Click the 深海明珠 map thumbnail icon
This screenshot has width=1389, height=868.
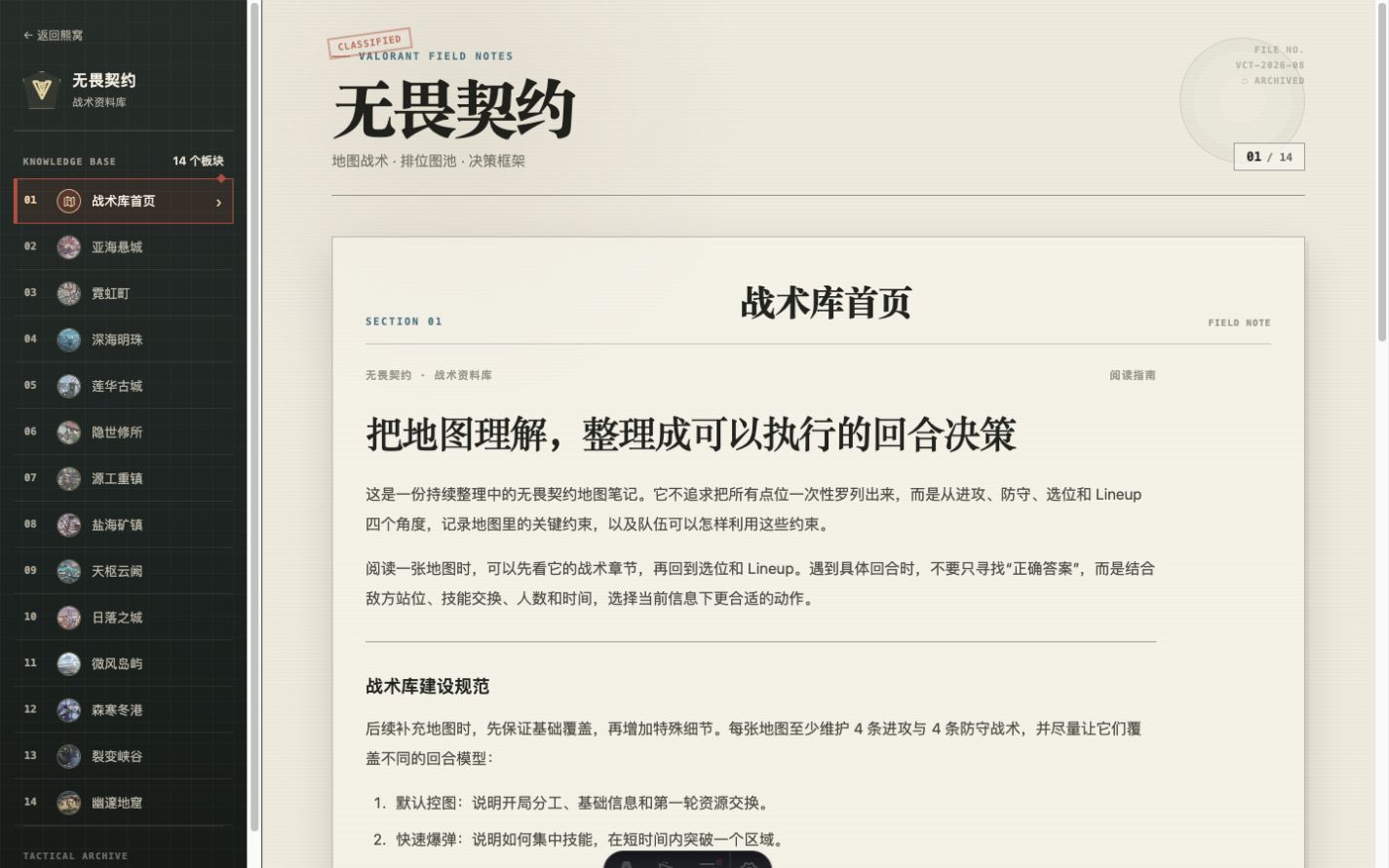click(x=68, y=340)
